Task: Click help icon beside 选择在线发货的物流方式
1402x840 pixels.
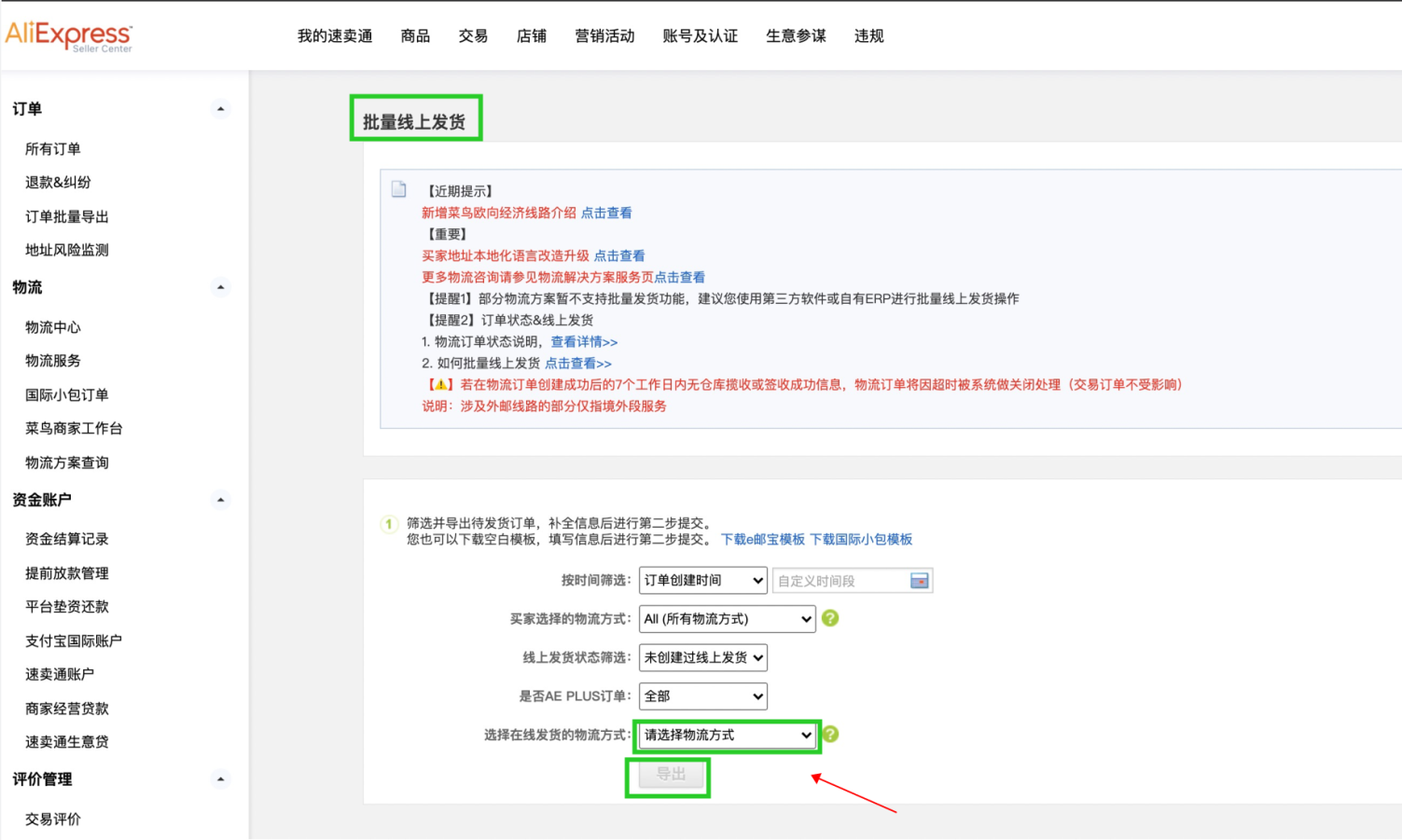Action: tap(830, 735)
